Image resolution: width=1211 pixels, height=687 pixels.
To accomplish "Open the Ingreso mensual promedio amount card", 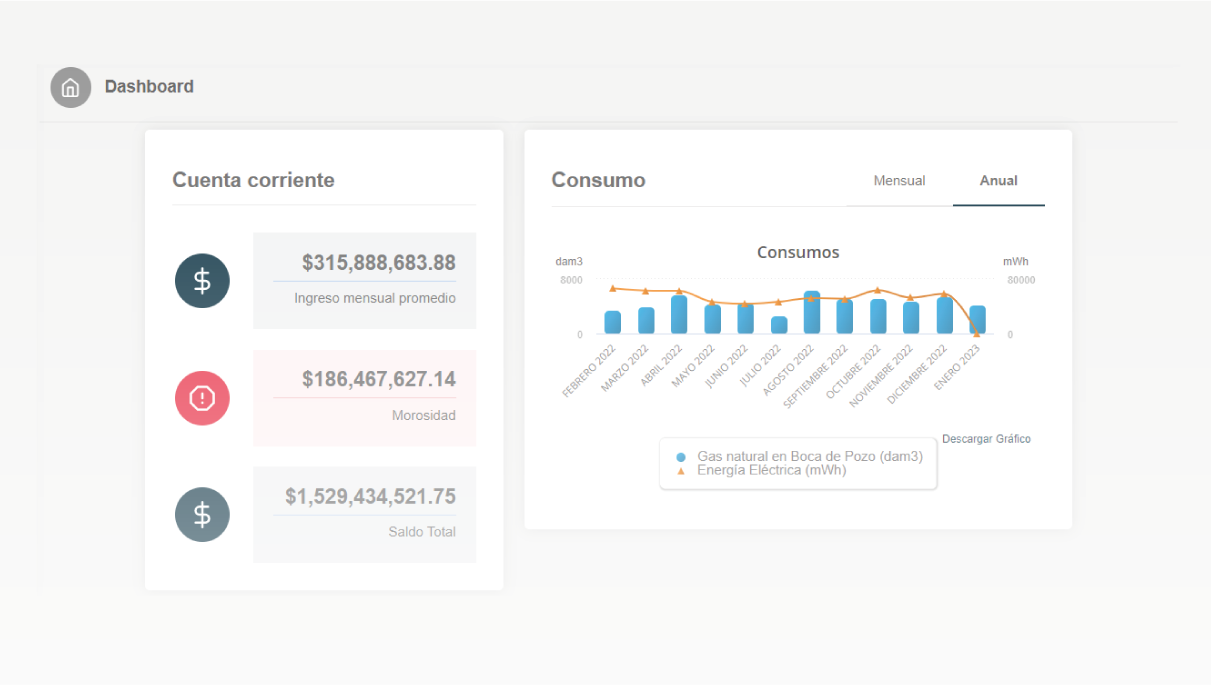I will 364,281.
